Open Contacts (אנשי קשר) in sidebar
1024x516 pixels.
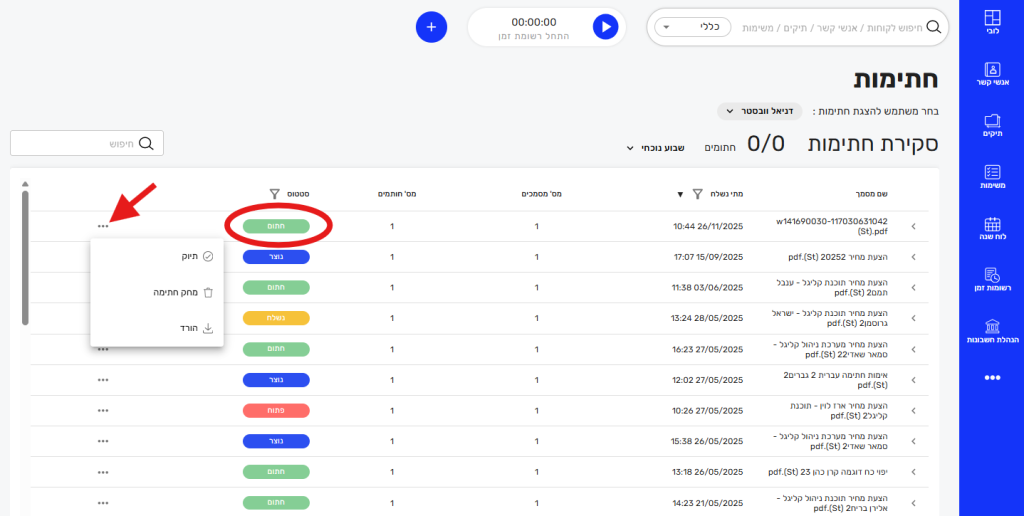point(991,76)
